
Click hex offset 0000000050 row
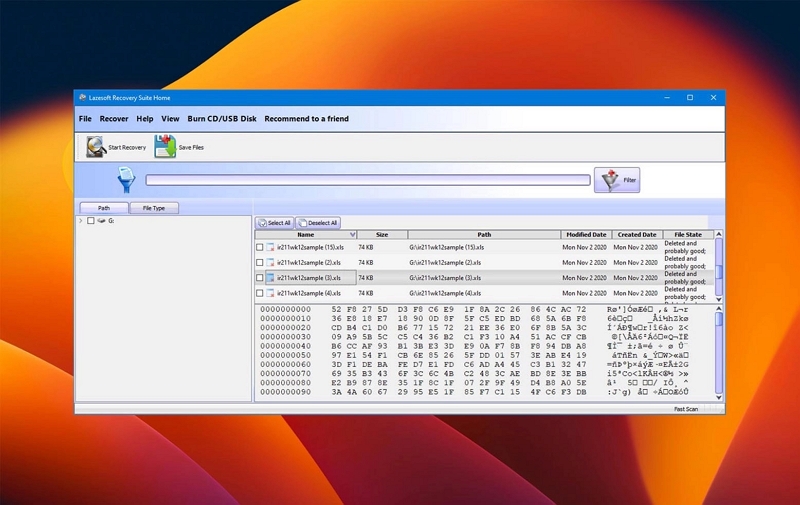pos(285,356)
